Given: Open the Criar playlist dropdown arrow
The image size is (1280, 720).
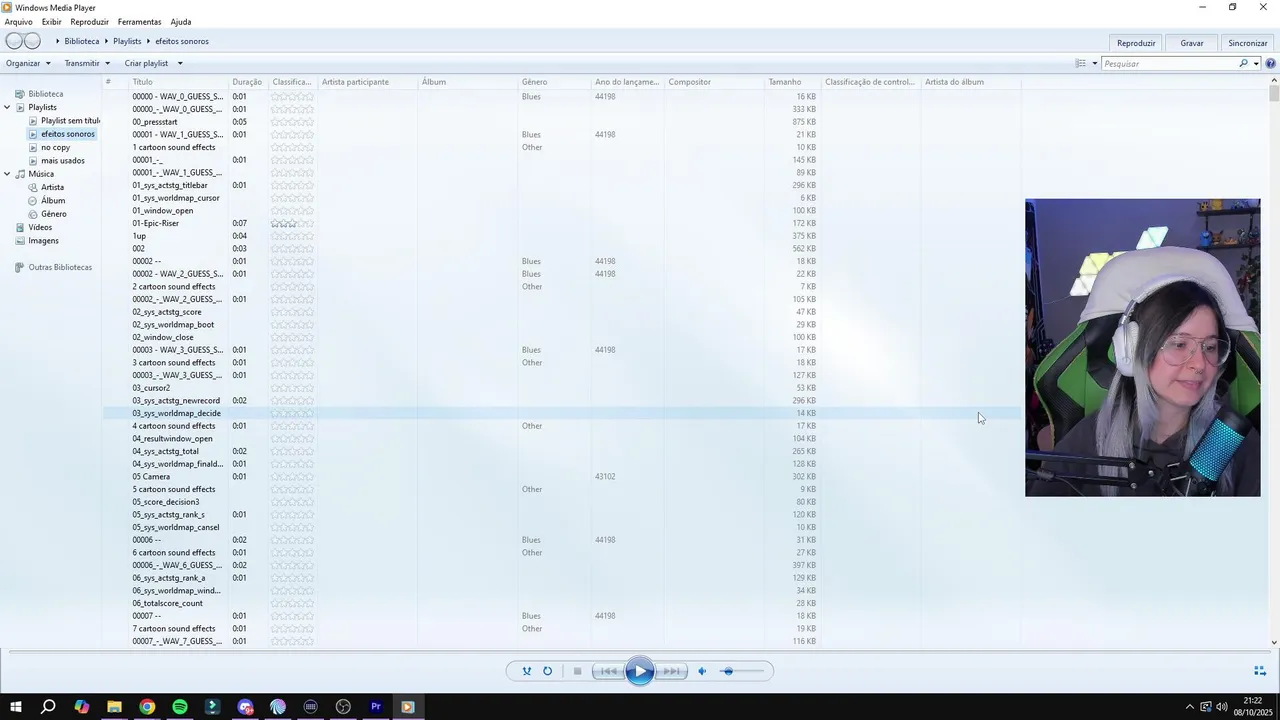Looking at the screenshot, I should click(180, 63).
